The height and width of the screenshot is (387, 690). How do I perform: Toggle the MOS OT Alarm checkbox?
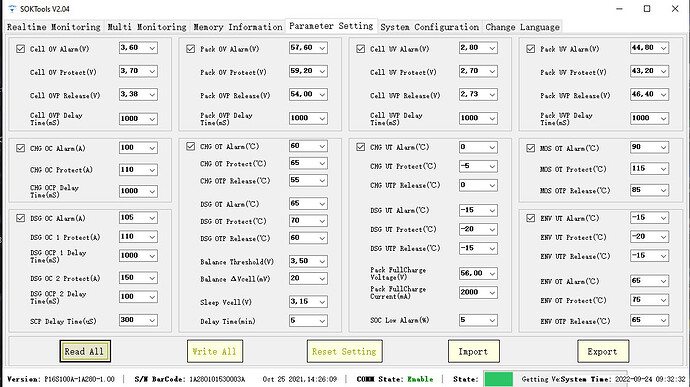530,148
